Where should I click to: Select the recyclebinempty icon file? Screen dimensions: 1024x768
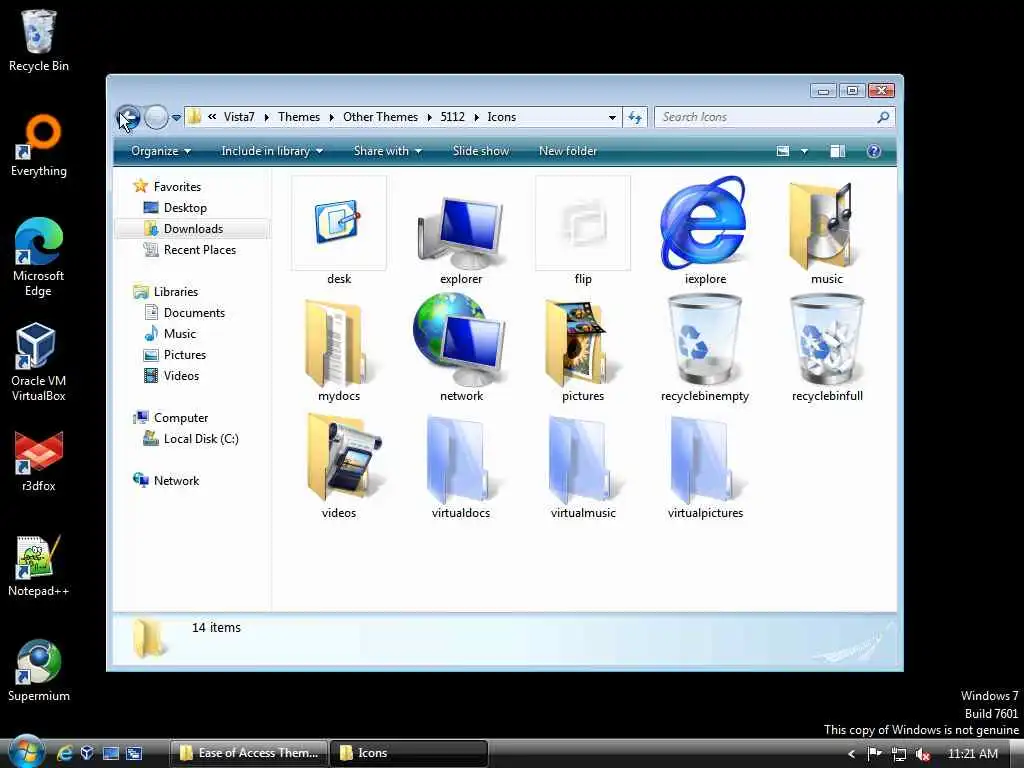705,347
